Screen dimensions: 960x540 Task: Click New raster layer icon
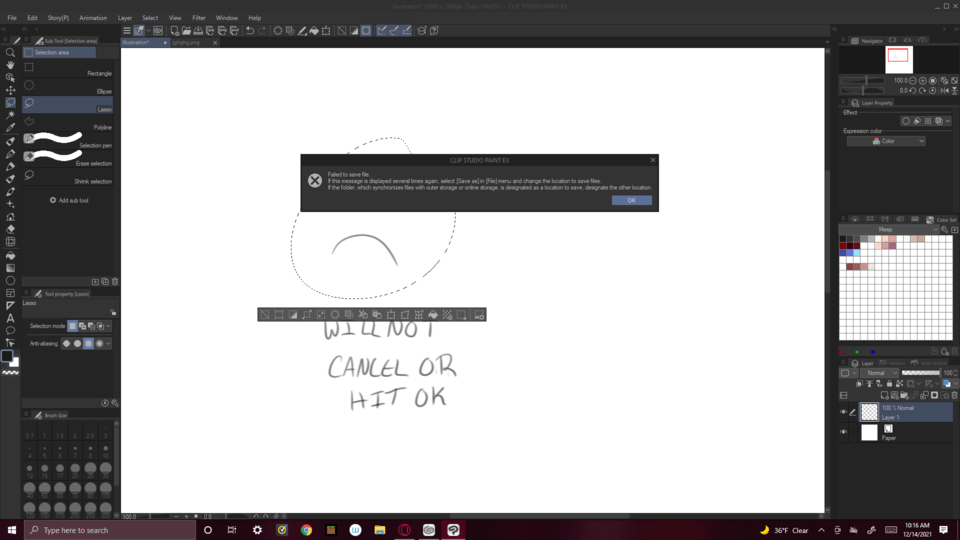tap(885, 396)
